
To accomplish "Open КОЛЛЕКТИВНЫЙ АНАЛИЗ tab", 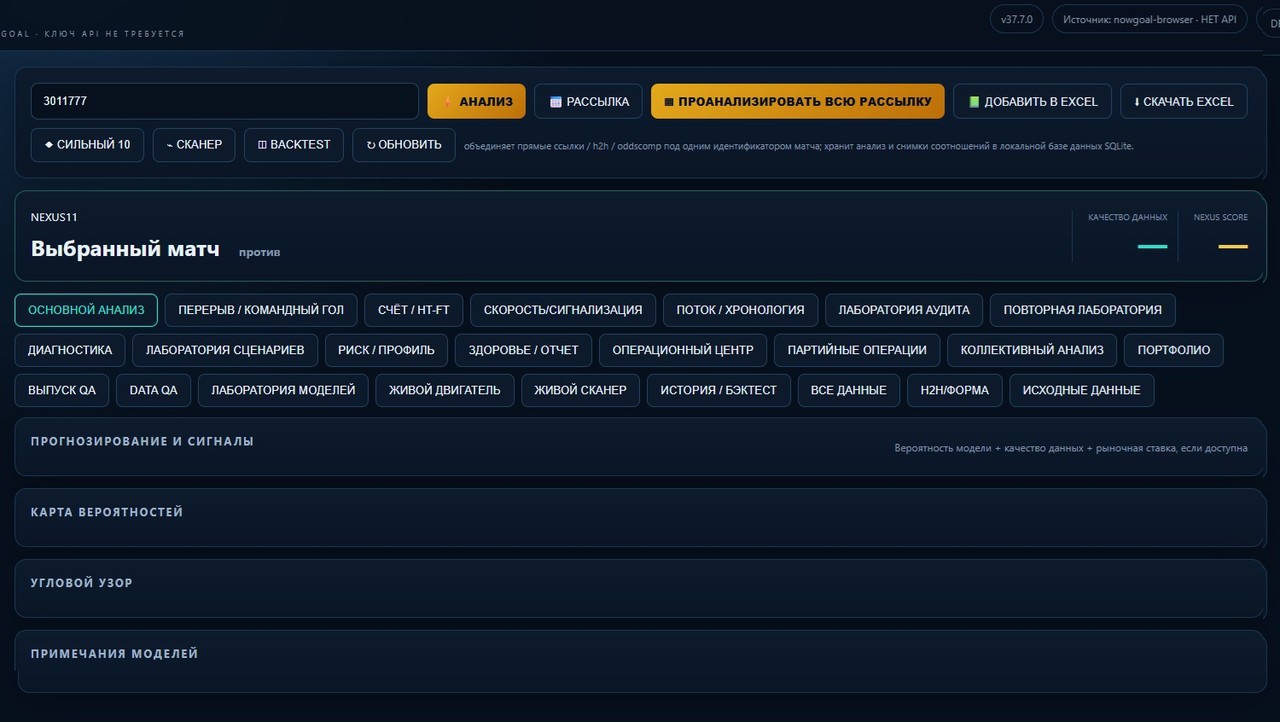I will coord(1032,350).
